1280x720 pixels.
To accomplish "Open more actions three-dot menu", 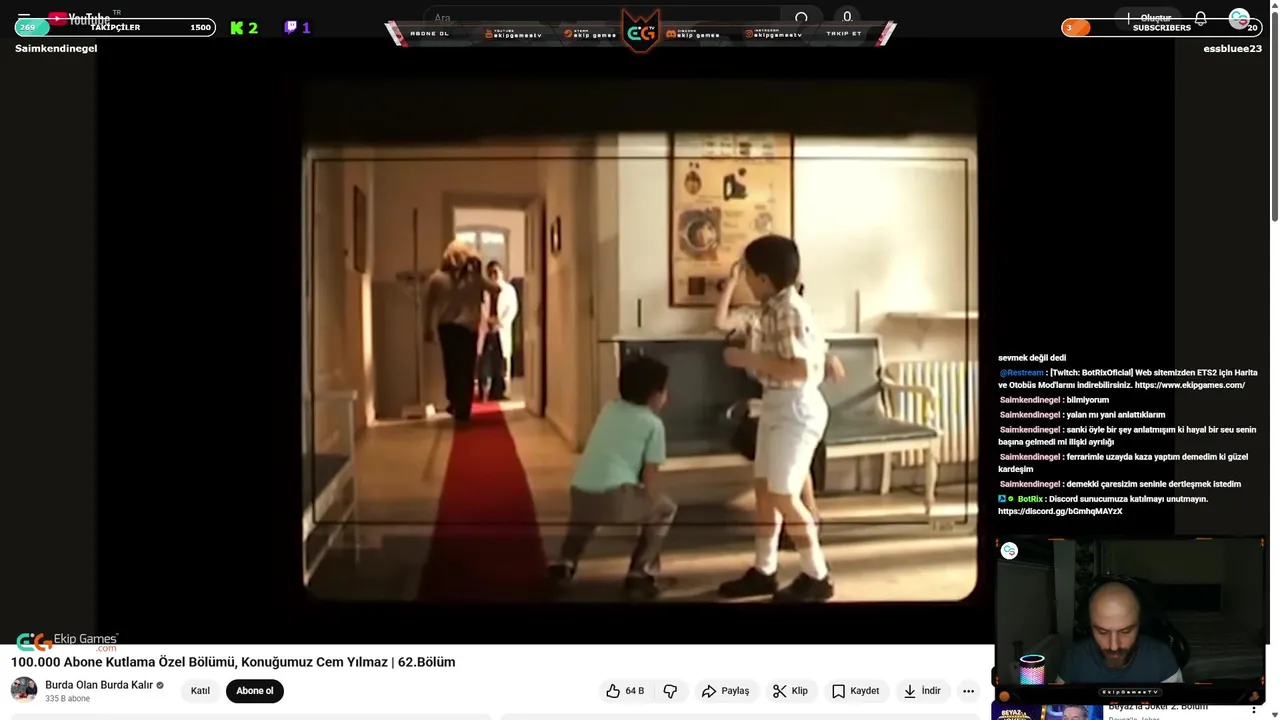I will [x=968, y=691].
